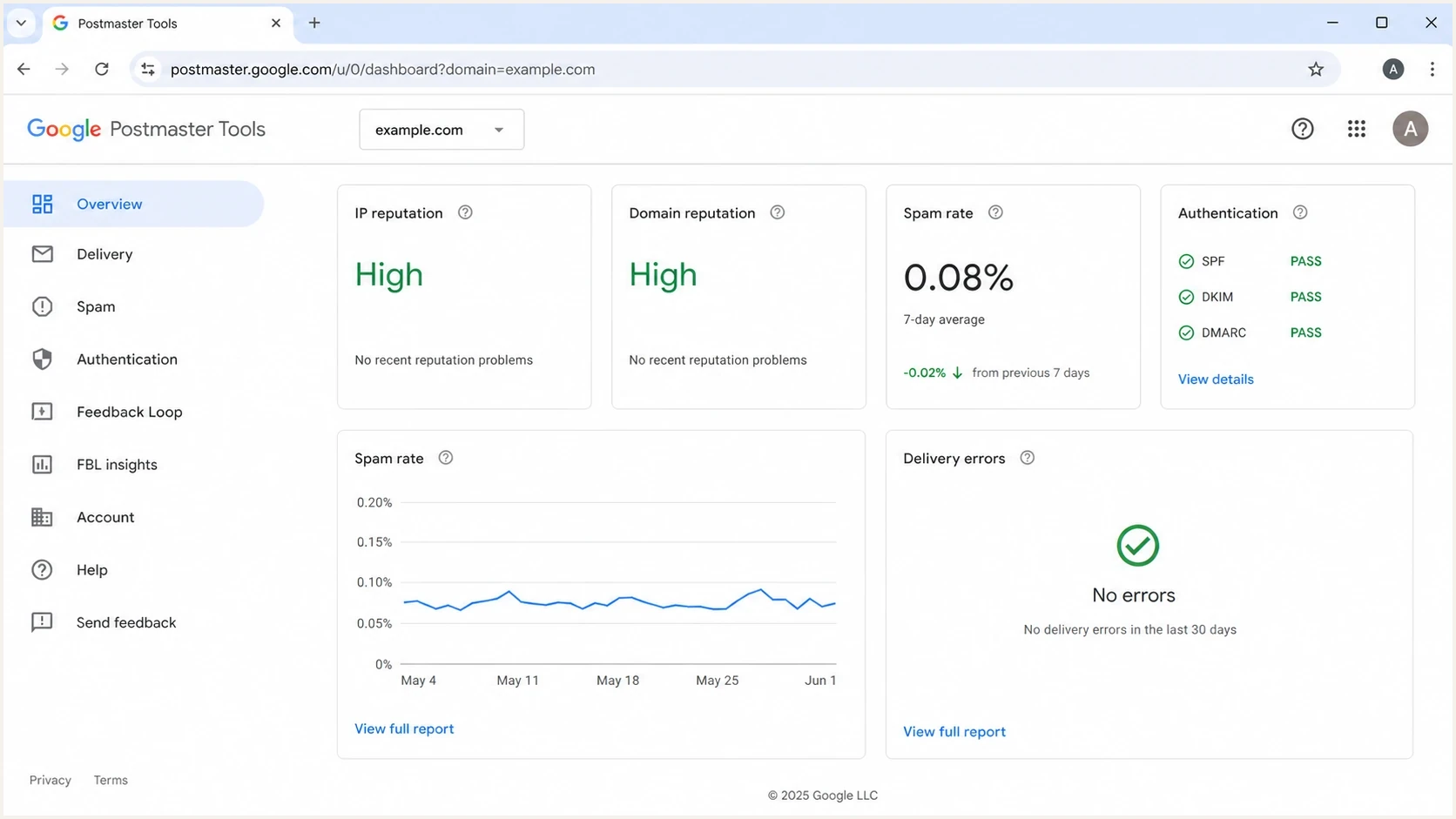Screen dimensions: 1456x819
Task: Click info icon next to Authentication card title
Action: point(1300,212)
